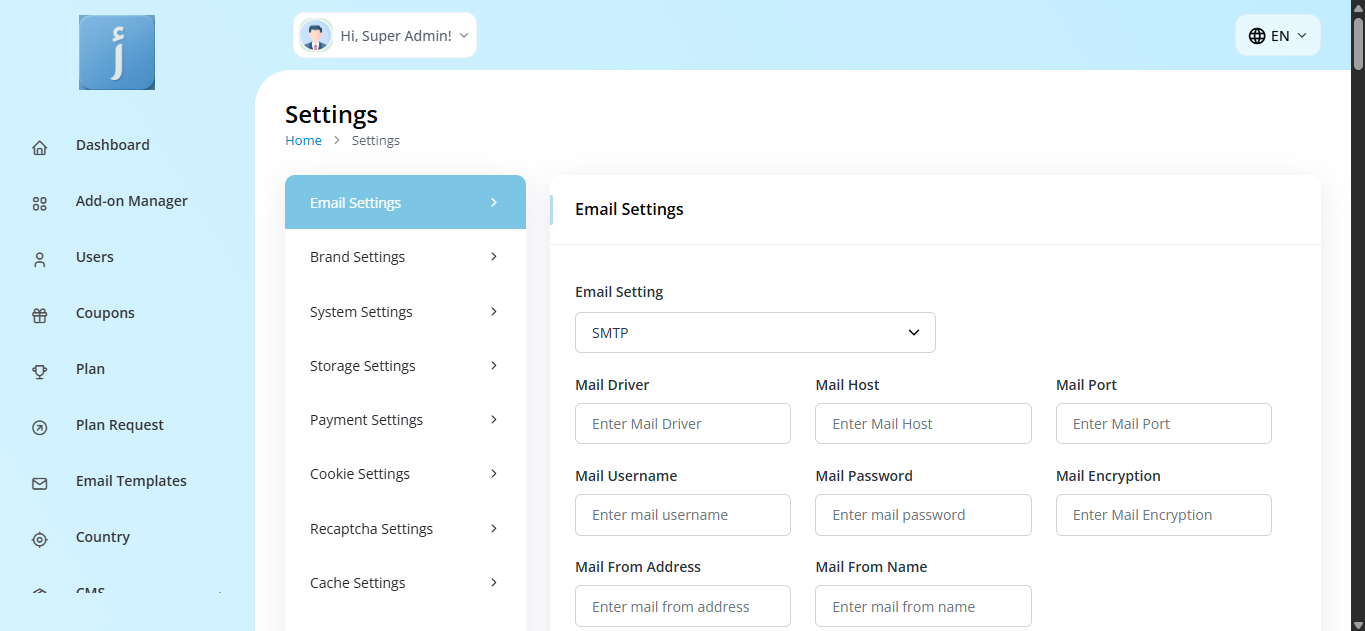Click the app logo in the sidebar

click(117, 53)
